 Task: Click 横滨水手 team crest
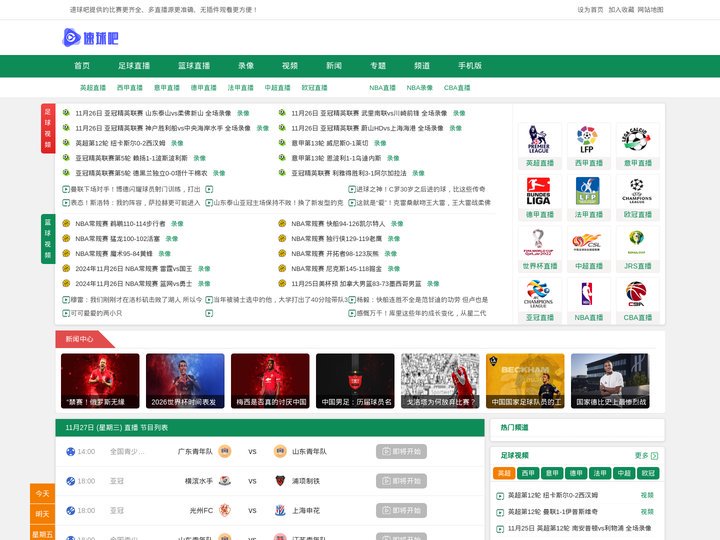click(225, 481)
